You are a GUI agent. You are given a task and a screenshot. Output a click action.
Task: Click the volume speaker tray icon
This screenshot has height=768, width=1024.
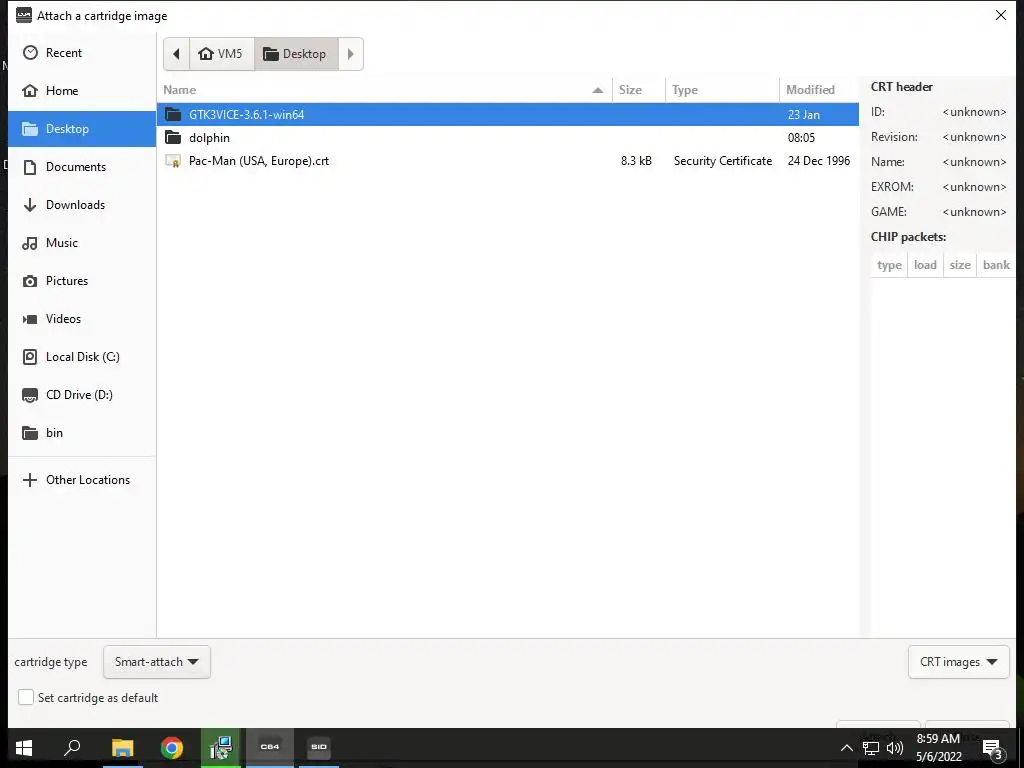pyautogui.click(x=895, y=748)
